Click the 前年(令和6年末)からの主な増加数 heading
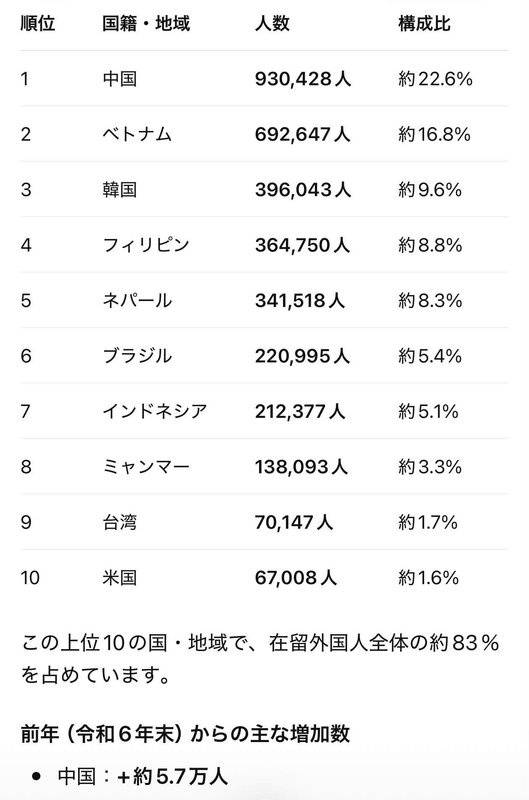 coord(185,734)
